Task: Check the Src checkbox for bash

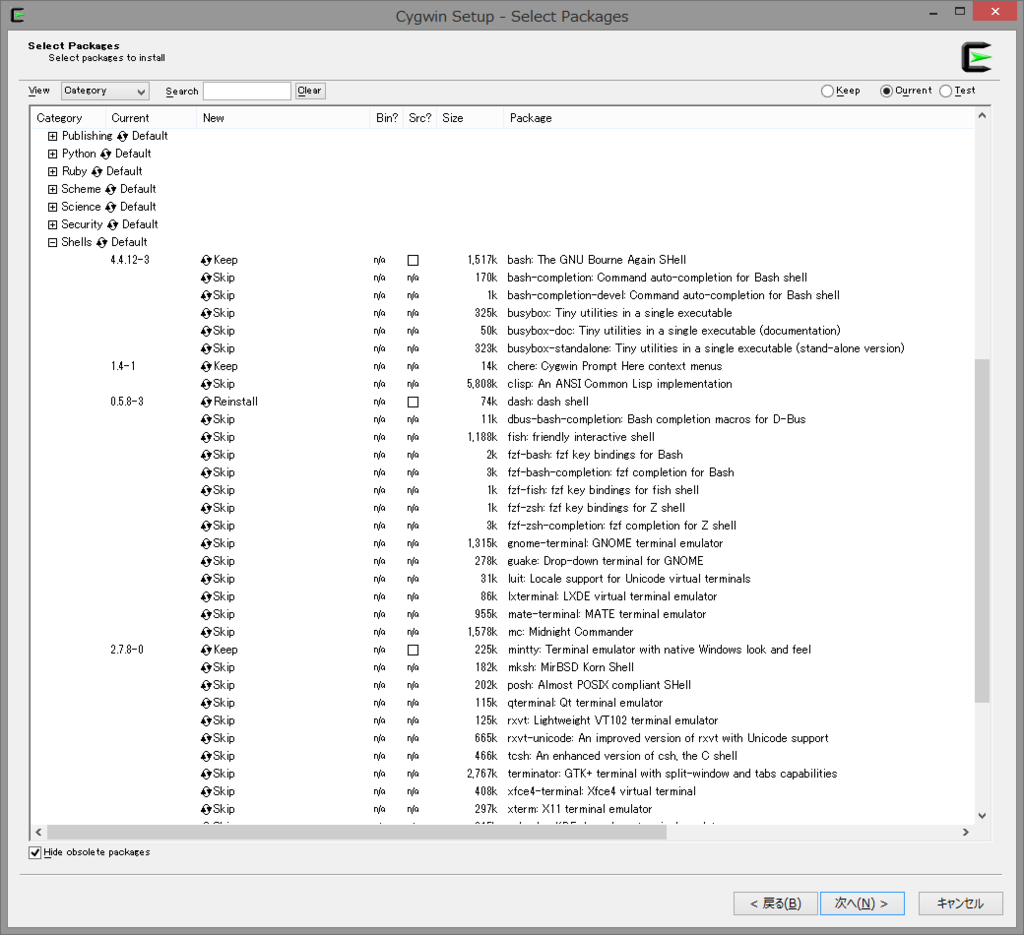Action: pyautogui.click(x=413, y=261)
